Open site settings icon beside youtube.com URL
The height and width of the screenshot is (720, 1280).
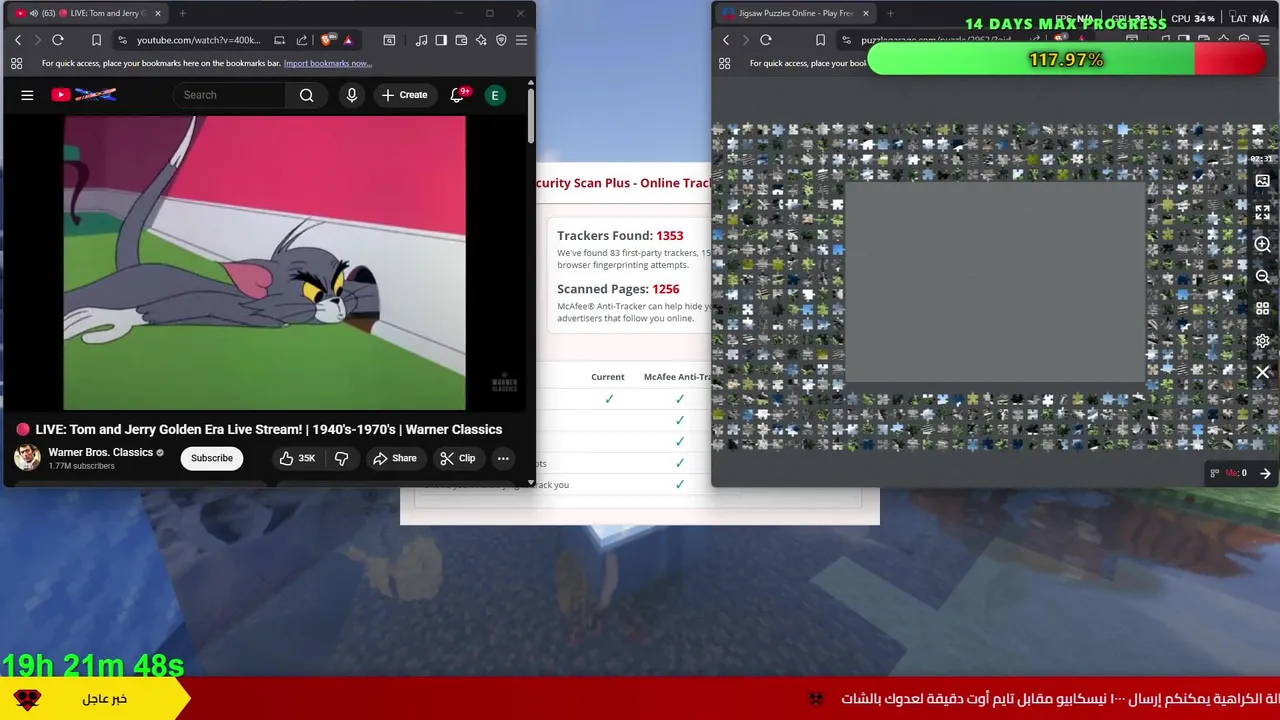[x=122, y=40]
